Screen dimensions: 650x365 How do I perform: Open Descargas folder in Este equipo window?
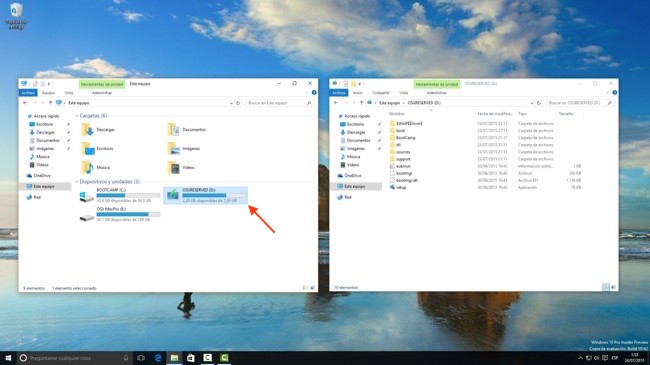(x=98, y=130)
